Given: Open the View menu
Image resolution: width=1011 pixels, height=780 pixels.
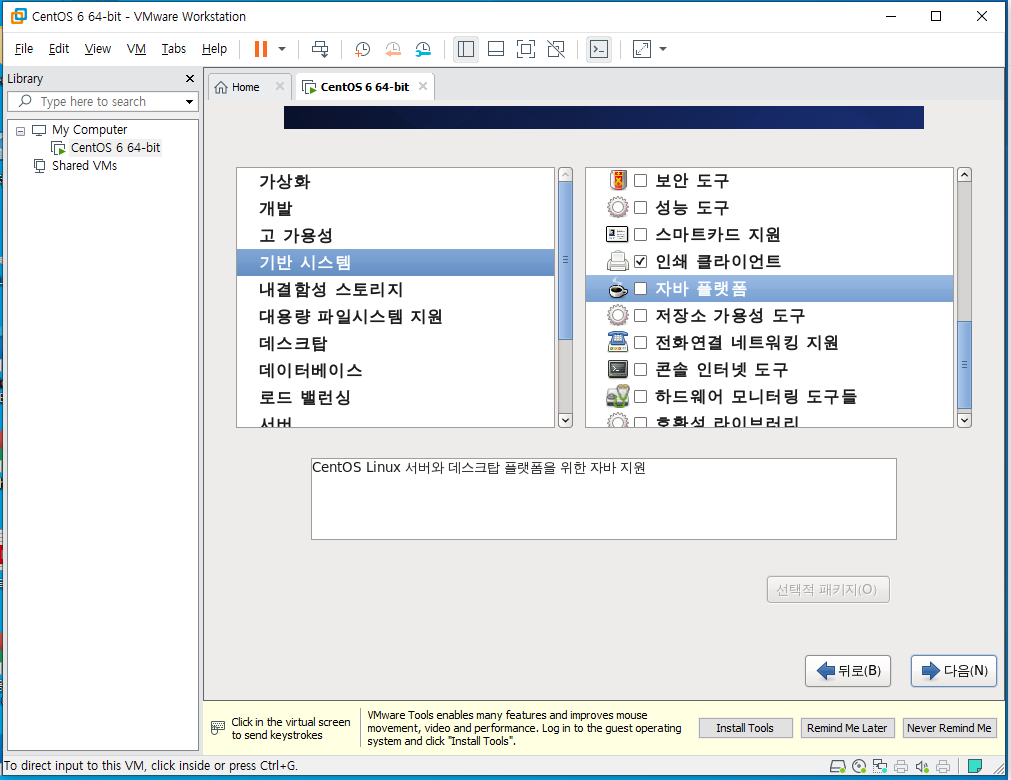Looking at the screenshot, I should point(97,49).
